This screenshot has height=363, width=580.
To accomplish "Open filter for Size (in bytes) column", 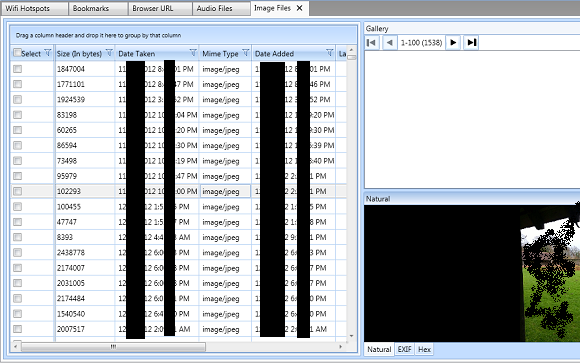I will [109, 53].
